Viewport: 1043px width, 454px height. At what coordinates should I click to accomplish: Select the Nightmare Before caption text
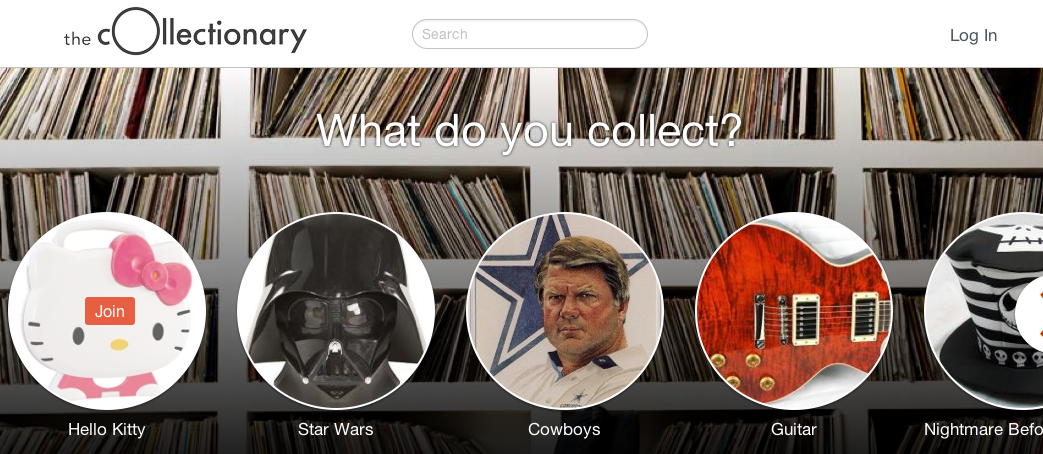click(x=983, y=429)
